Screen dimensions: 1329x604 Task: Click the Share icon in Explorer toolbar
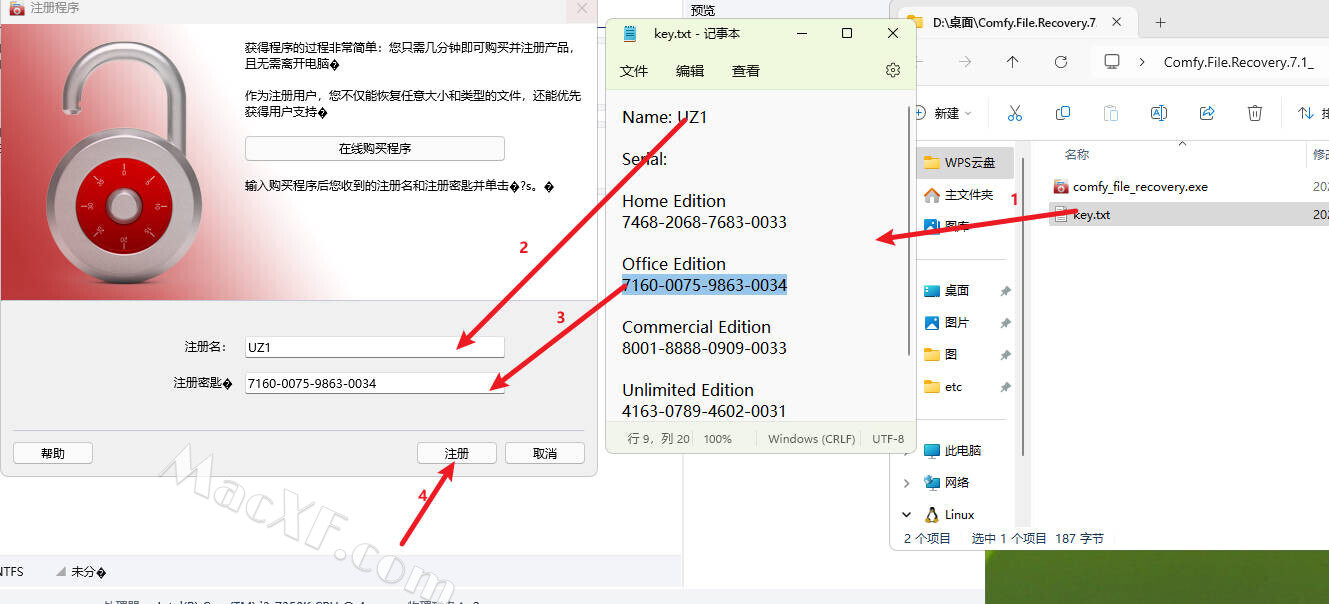coord(1207,113)
